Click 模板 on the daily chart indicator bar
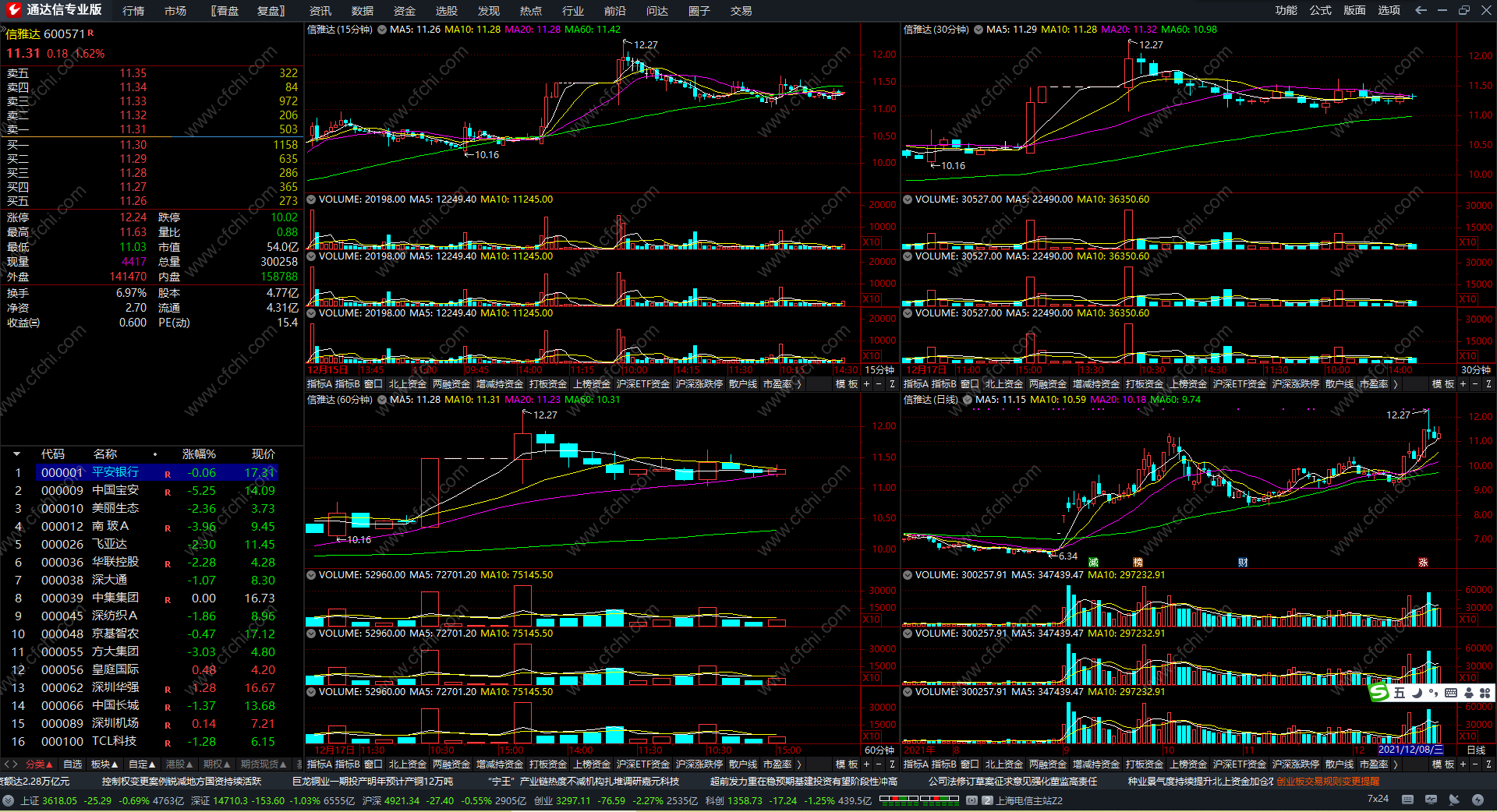 click(1443, 764)
